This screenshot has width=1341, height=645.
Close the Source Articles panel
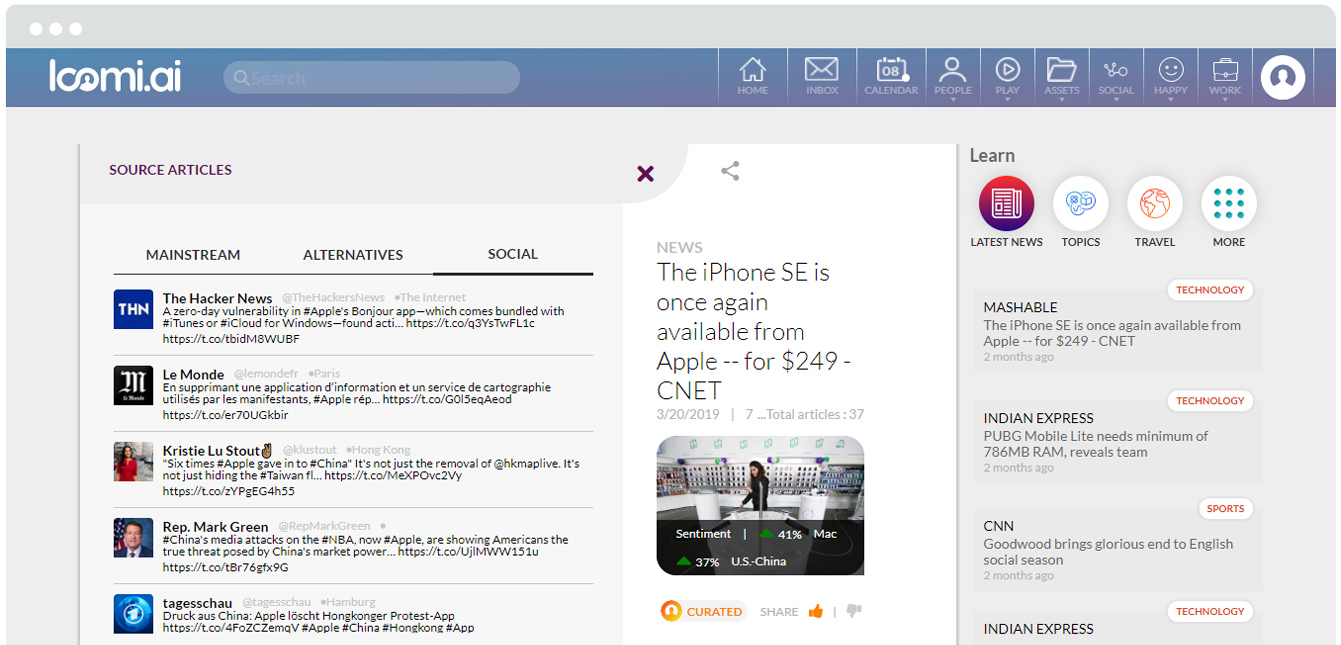[645, 174]
